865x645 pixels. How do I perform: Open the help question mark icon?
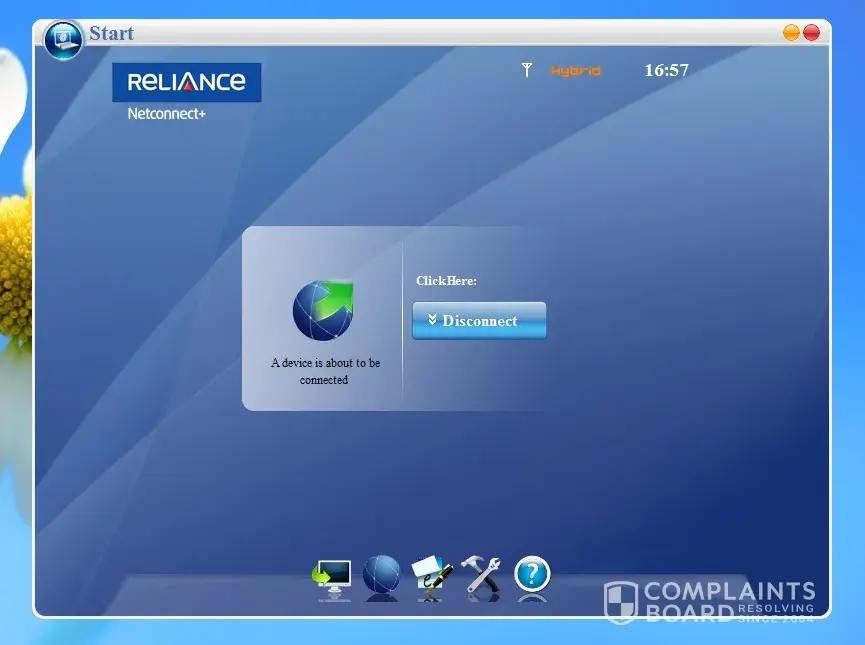[x=532, y=575]
